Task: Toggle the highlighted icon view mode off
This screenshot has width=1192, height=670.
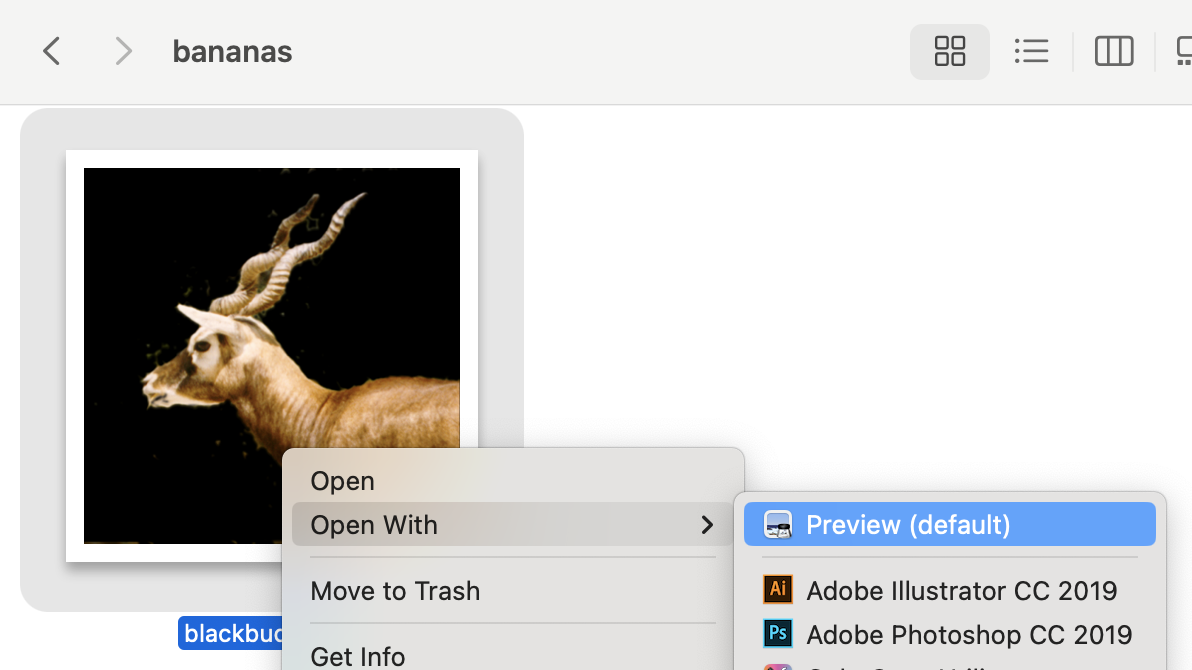Action: click(948, 51)
